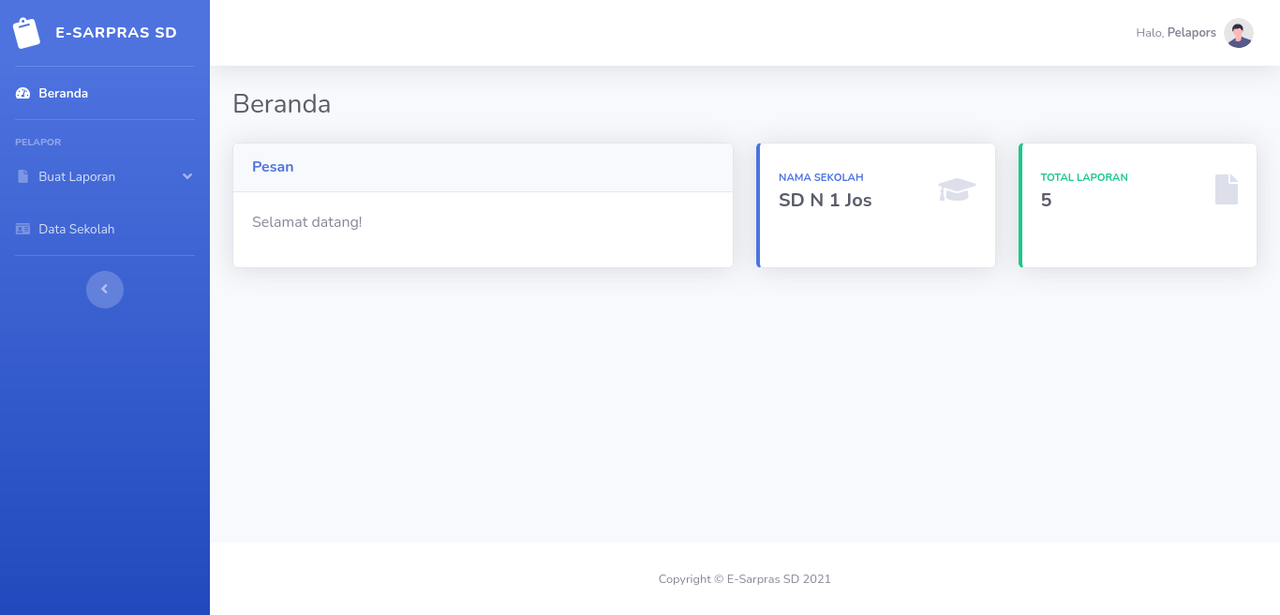Click the Beranda dashboard gauge icon
This screenshot has width=1280, height=615.
[x=23, y=93]
